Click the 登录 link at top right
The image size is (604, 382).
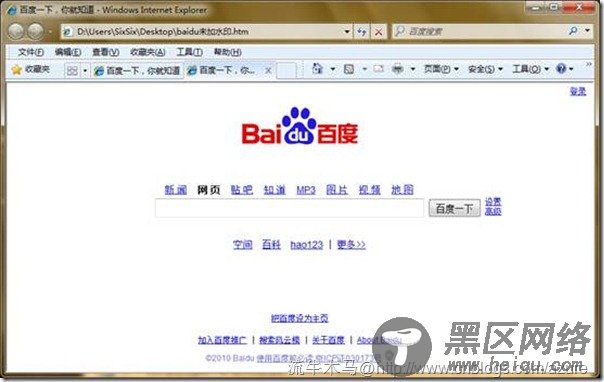tap(578, 91)
